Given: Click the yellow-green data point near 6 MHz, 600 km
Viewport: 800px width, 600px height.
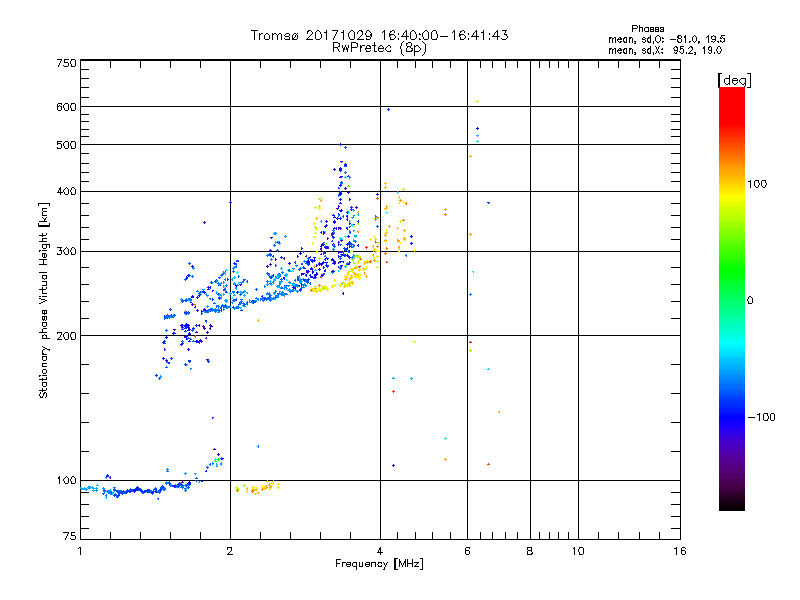Looking at the screenshot, I should click(477, 102).
